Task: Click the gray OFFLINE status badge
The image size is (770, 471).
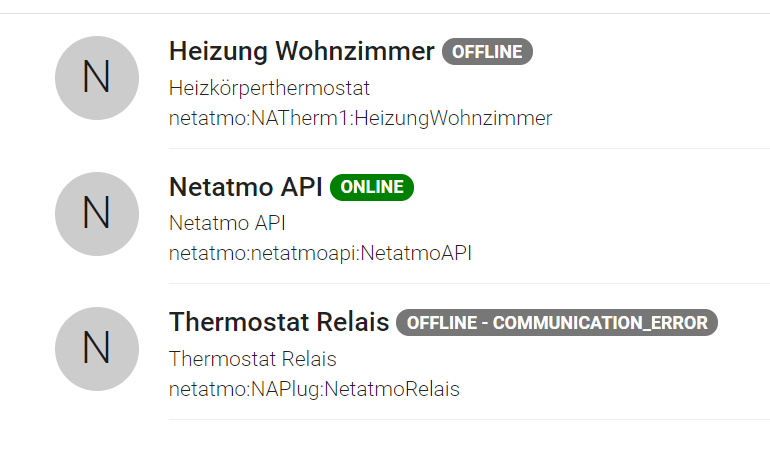Action: pos(487,52)
